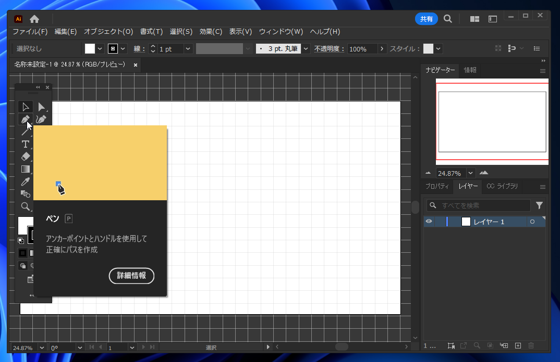Open the Navigator panel menu icon
Viewport: 560px width, 362px height.
click(542, 71)
